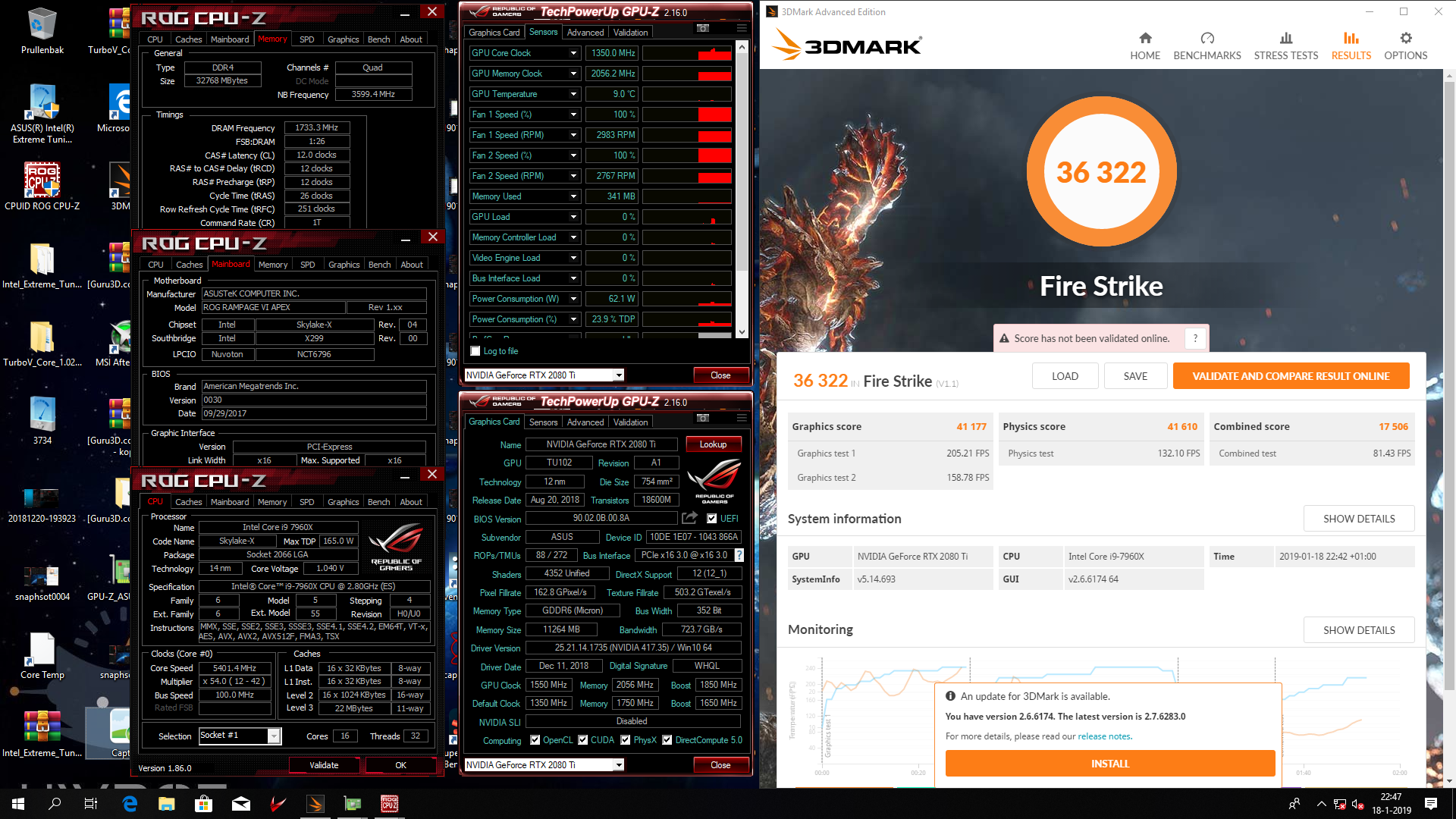
Task: Switch to Advanced tab in GPU-Z Sensors window
Action: pos(585,33)
